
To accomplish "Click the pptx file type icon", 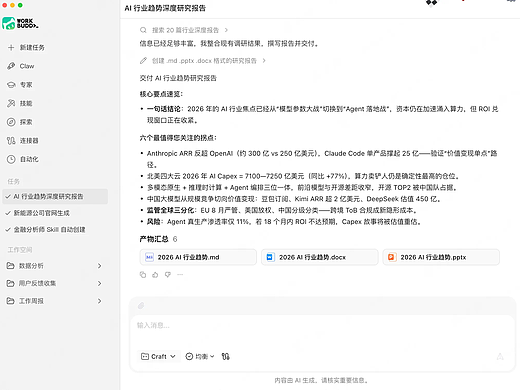I will pos(391,257).
